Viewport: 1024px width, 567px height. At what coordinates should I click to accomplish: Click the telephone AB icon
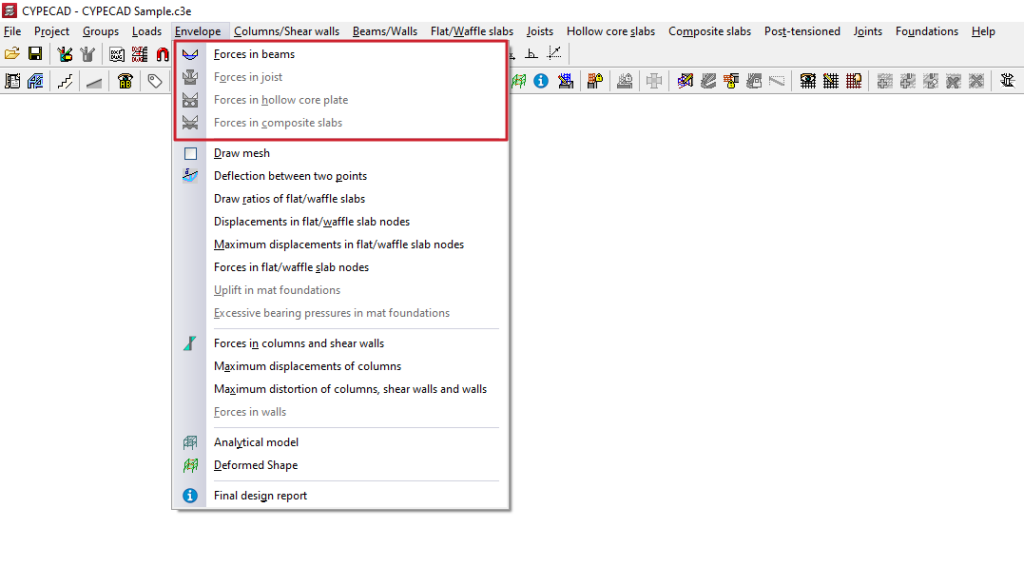click(125, 81)
